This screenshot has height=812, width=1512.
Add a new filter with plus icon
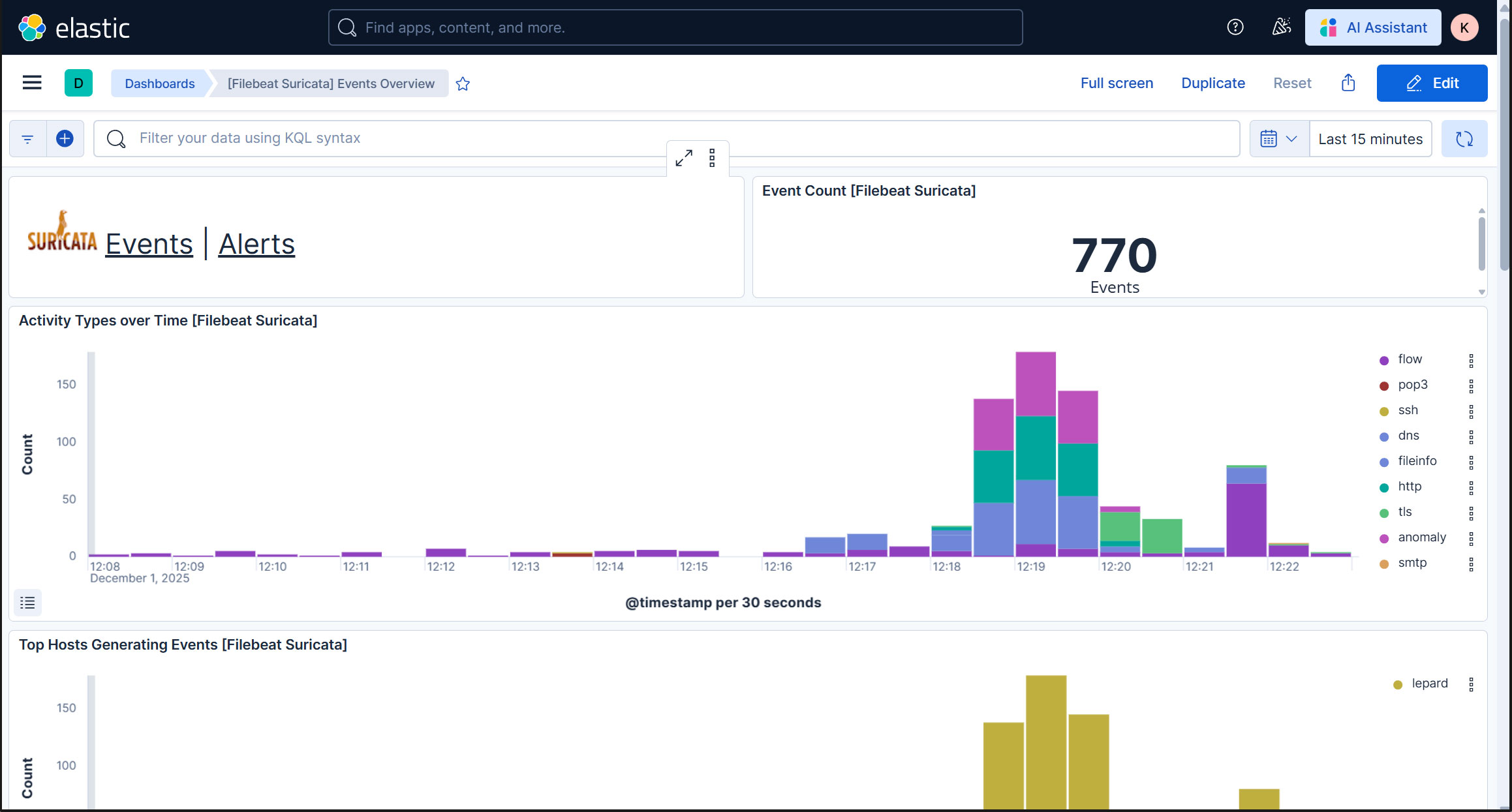tap(65, 138)
